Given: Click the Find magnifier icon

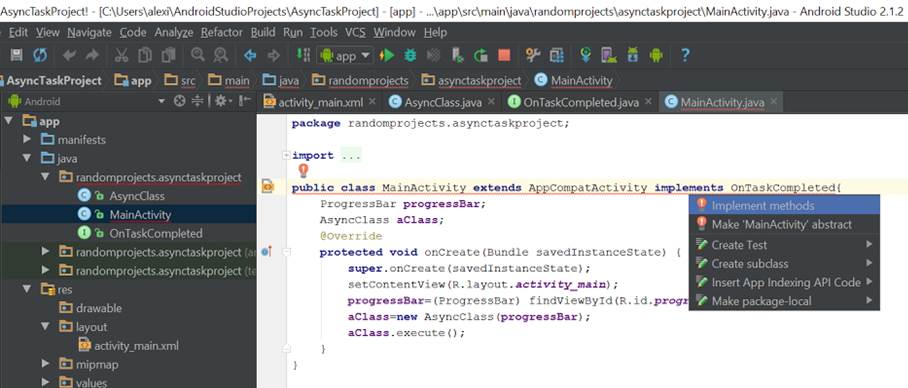Looking at the screenshot, I should click(x=198, y=55).
